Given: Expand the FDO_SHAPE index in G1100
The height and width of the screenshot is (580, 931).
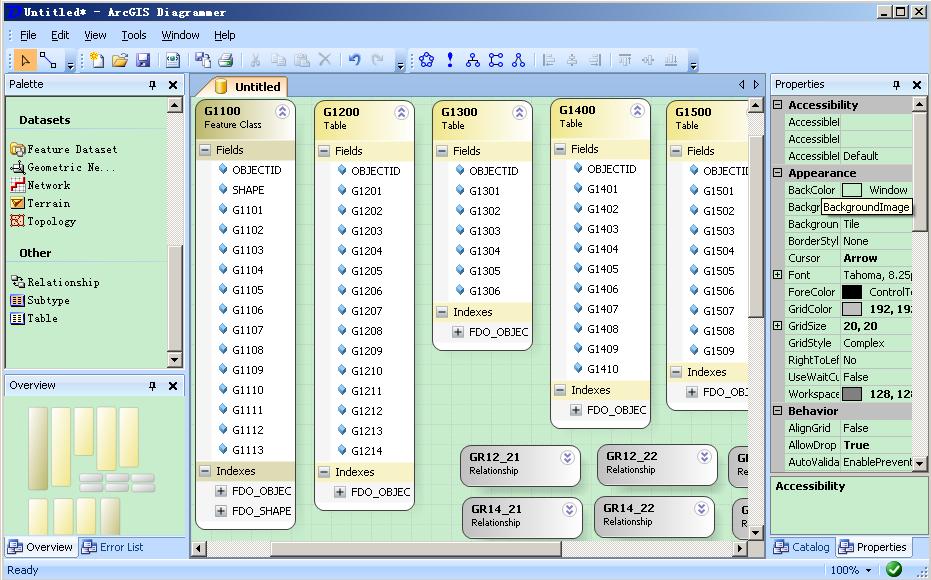Looking at the screenshot, I should 221,511.
